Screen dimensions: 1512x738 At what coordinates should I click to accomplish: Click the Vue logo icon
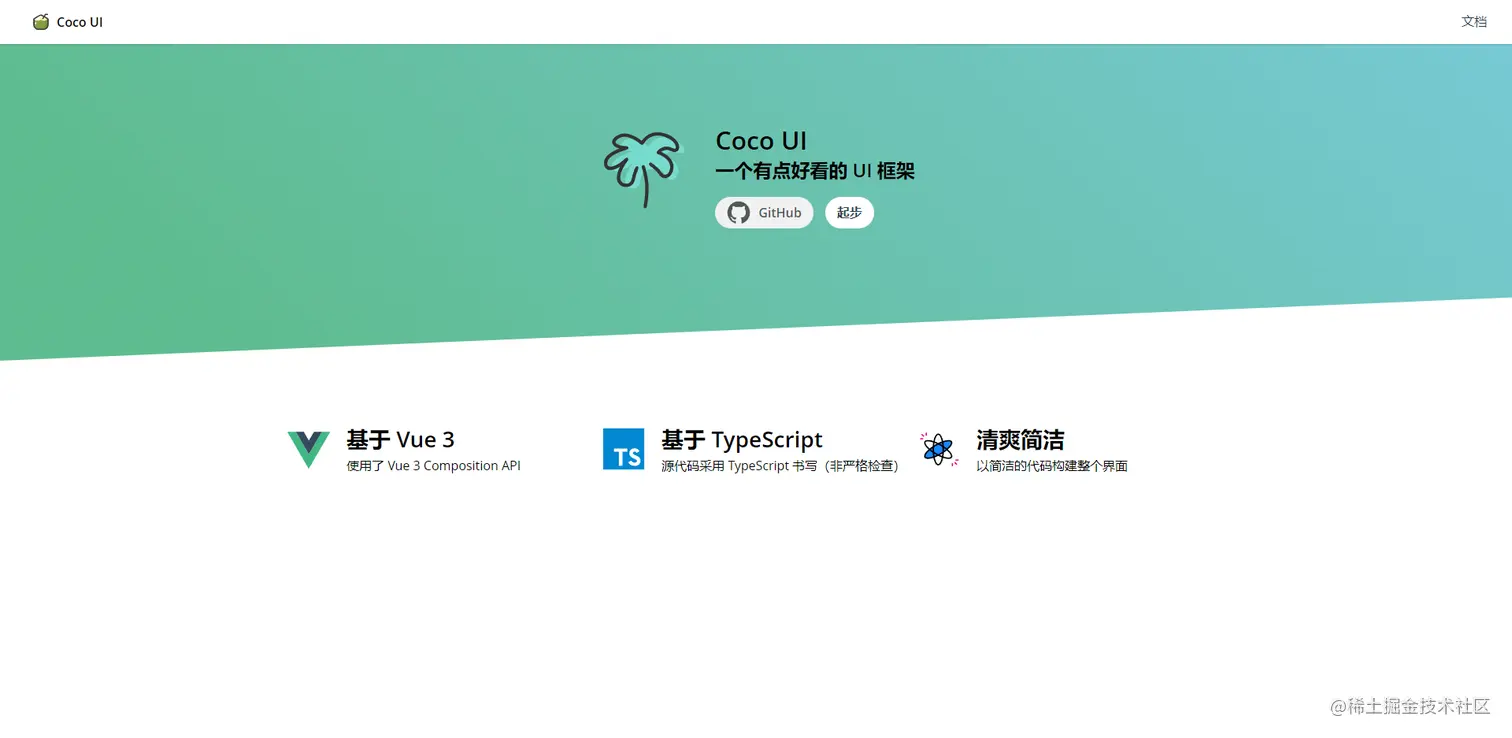308,450
